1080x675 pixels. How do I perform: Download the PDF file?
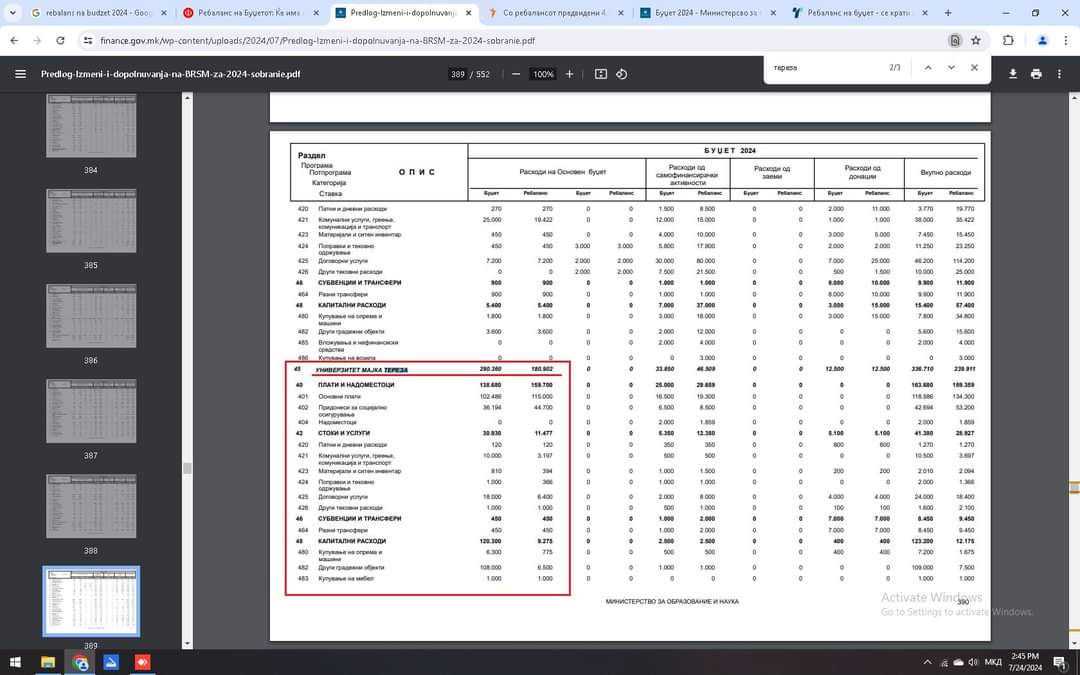(x=1012, y=74)
